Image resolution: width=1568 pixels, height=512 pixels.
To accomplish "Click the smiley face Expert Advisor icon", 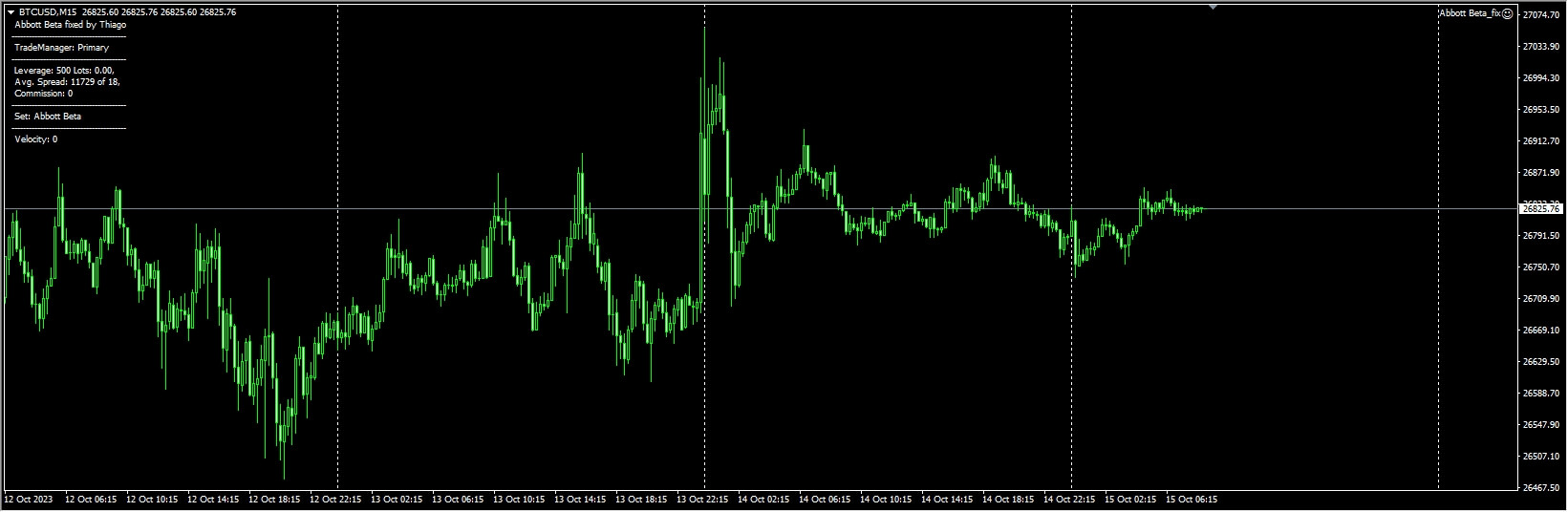I will tap(1508, 13).
